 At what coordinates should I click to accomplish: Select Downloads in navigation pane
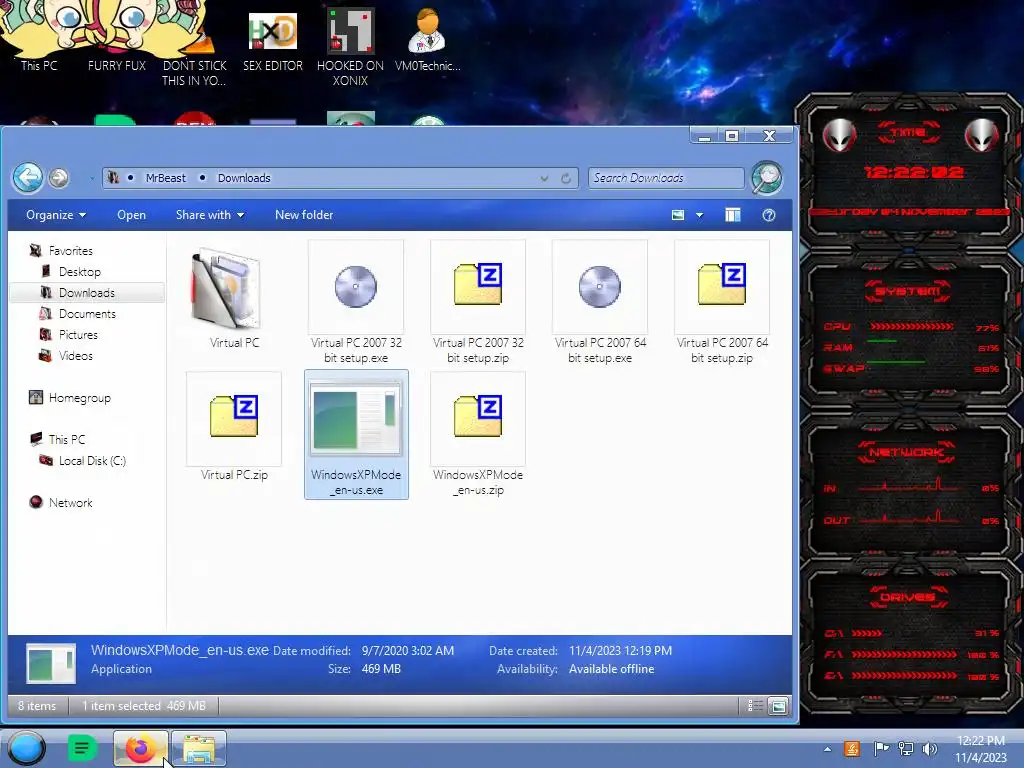(x=86, y=293)
